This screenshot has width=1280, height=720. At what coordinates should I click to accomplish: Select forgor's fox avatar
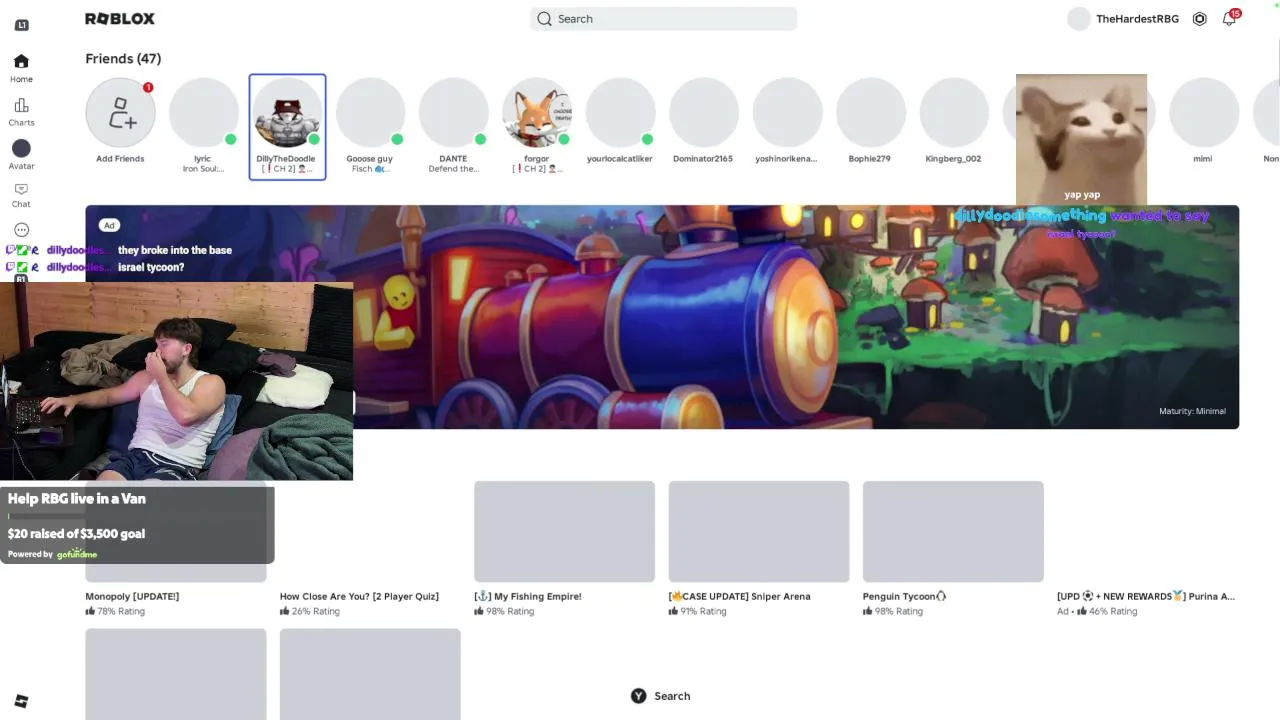(x=537, y=113)
